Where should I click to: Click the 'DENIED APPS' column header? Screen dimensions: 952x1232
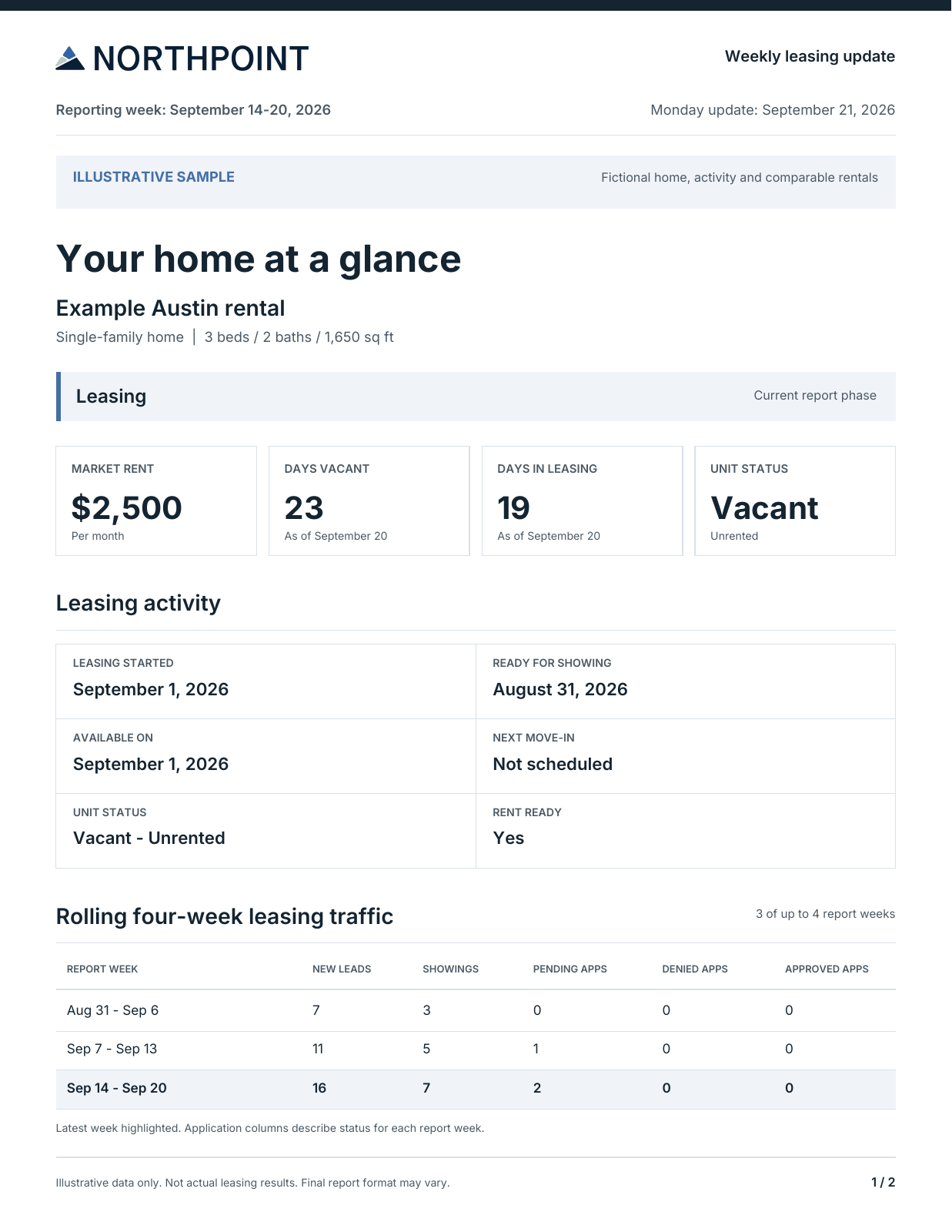[x=695, y=969]
